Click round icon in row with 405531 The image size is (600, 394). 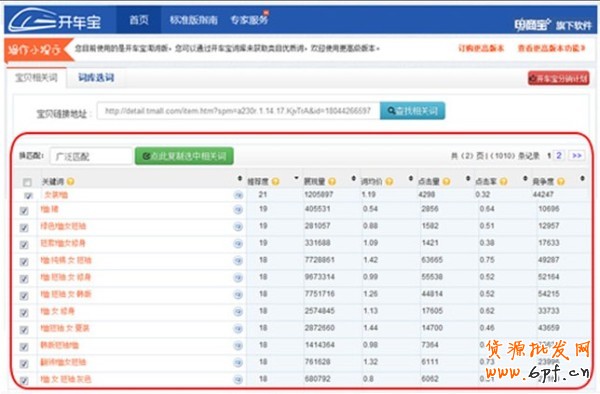pos(238,209)
